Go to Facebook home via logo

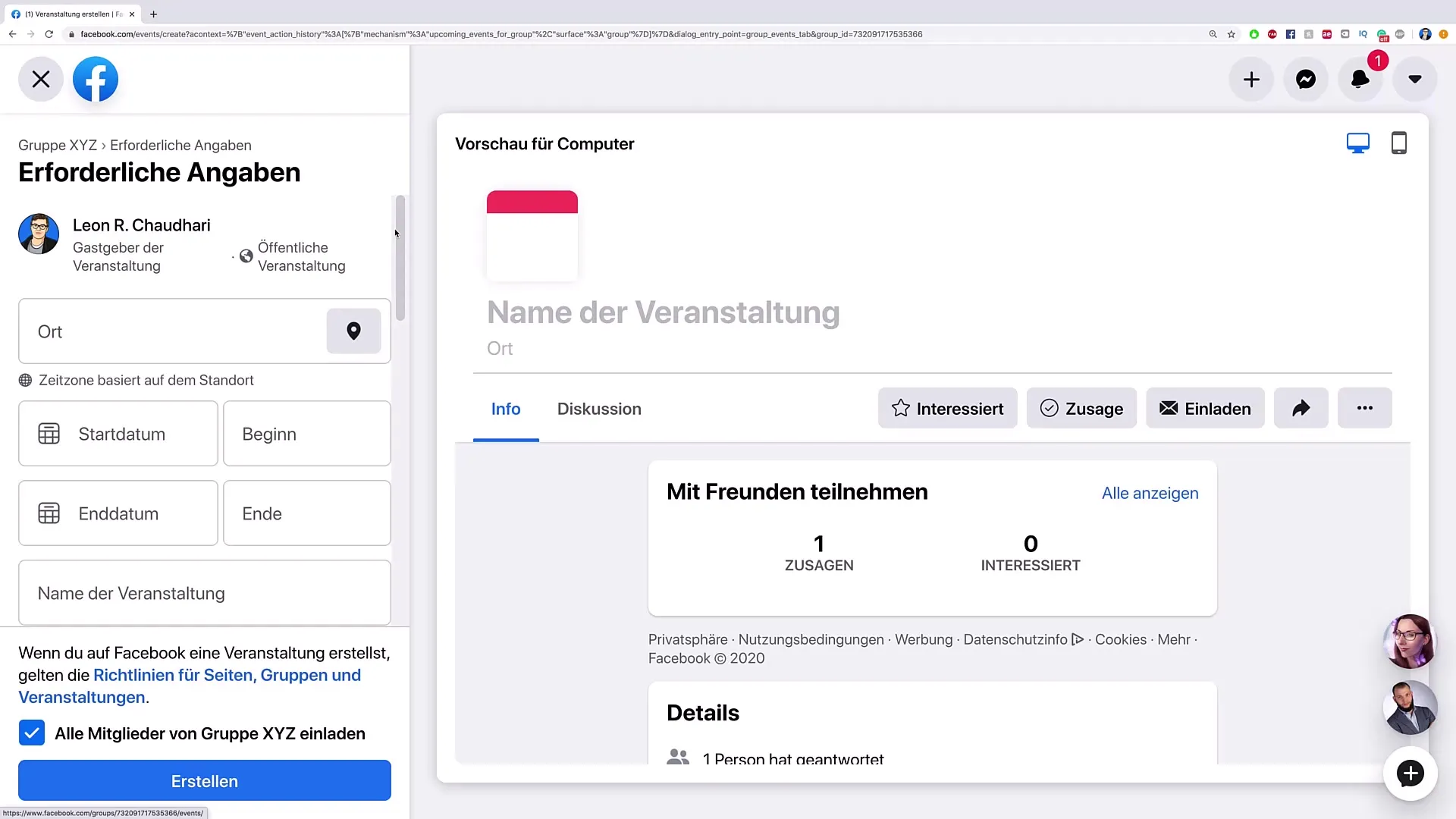(x=96, y=80)
